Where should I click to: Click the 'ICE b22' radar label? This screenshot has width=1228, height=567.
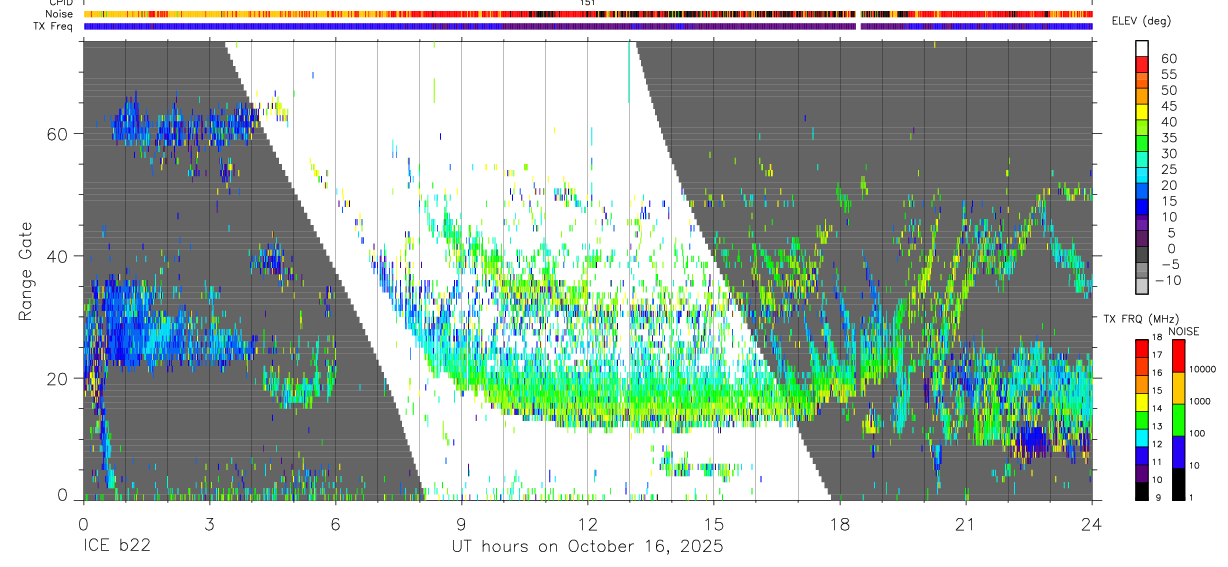(x=118, y=547)
